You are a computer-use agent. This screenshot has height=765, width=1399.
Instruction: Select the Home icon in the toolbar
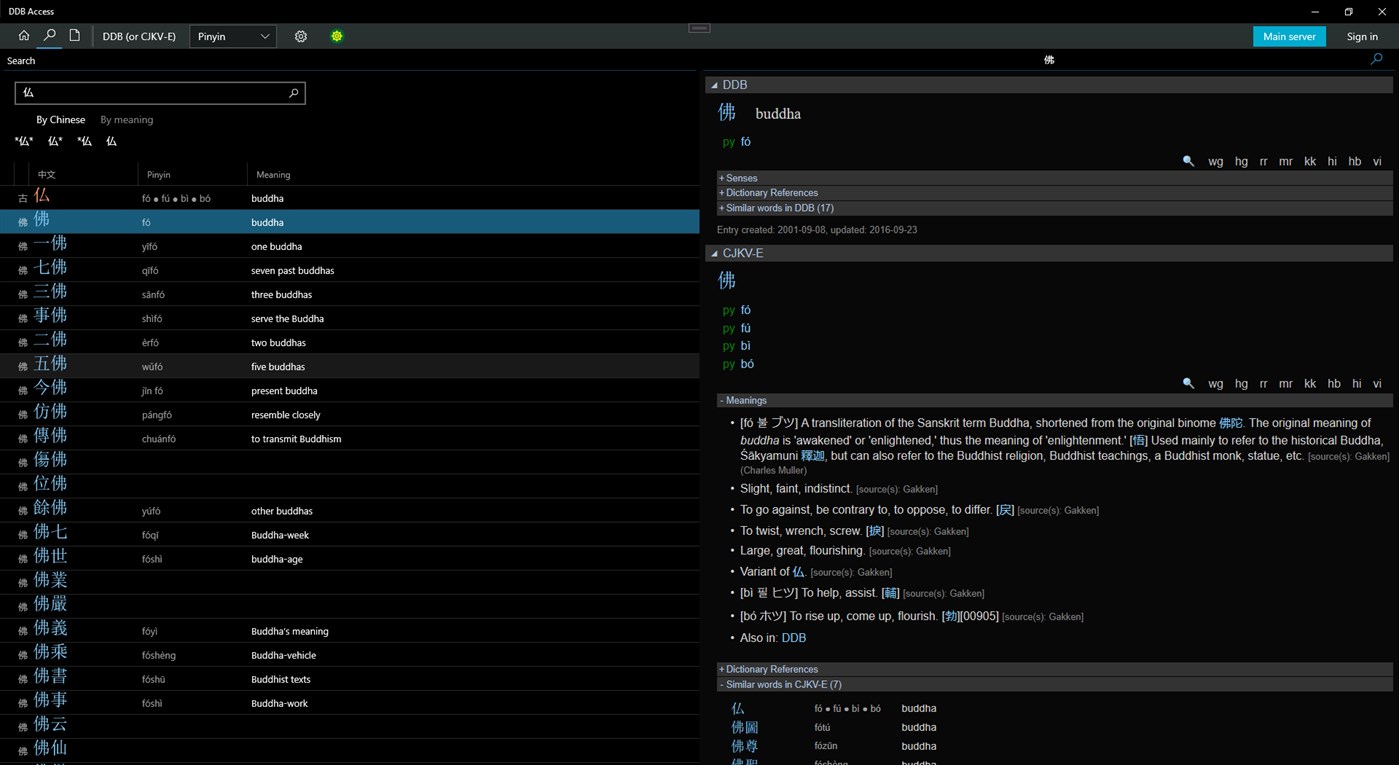[23, 36]
